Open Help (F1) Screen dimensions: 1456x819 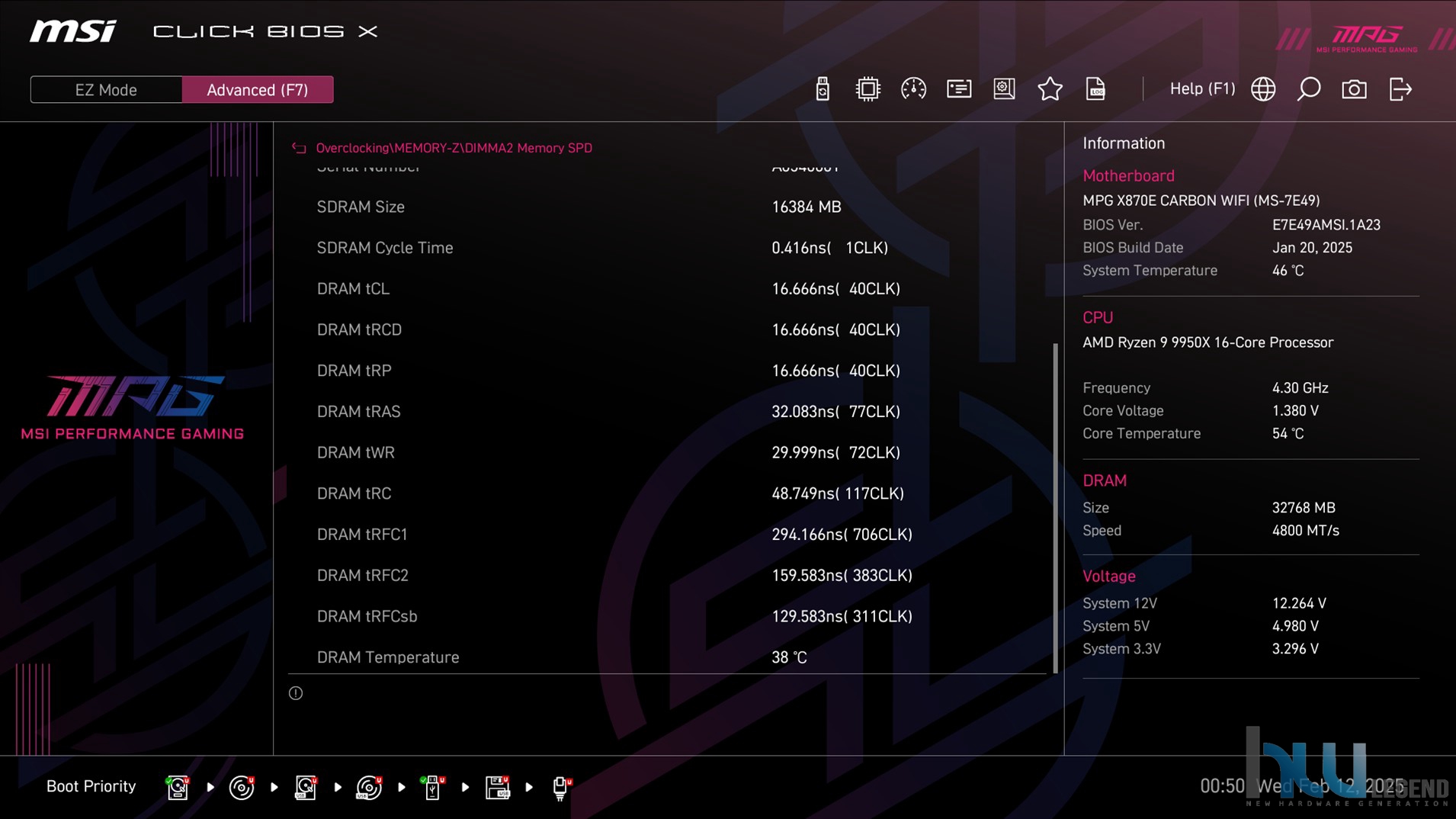tap(1202, 89)
